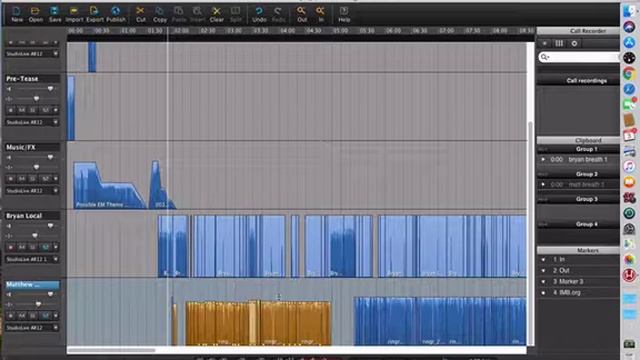The image size is (640, 360).
Task: Click the Copy toolbar icon
Action: click(160, 11)
